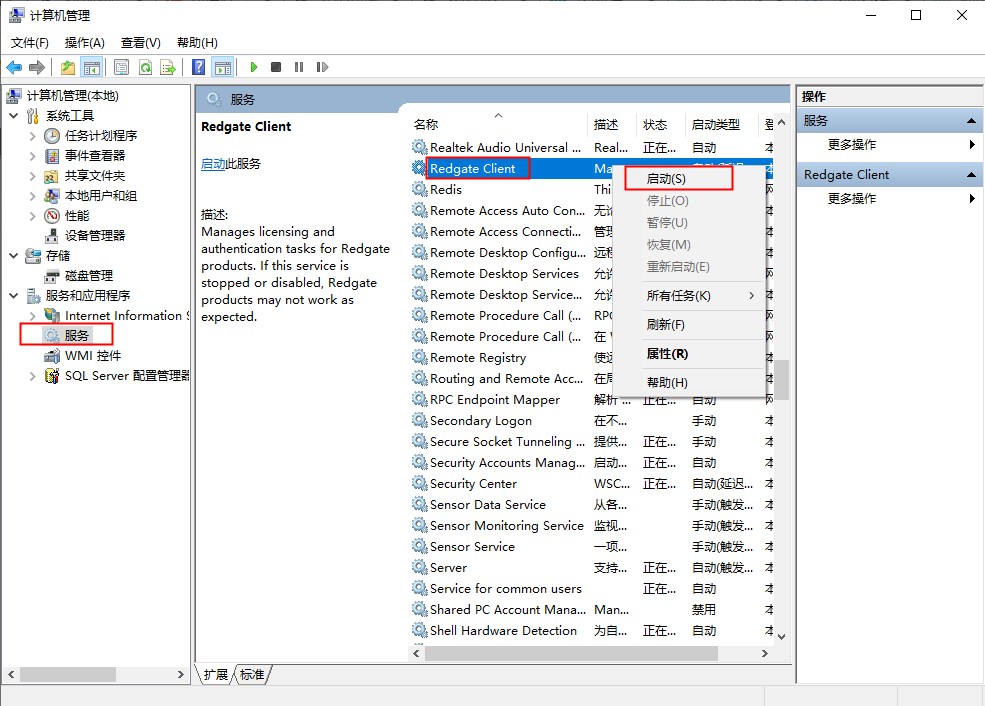Click the Back arrow toolbar icon
The height and width of the screenshot is (706, 985).
pyautogui.click(x=14, y=67)
